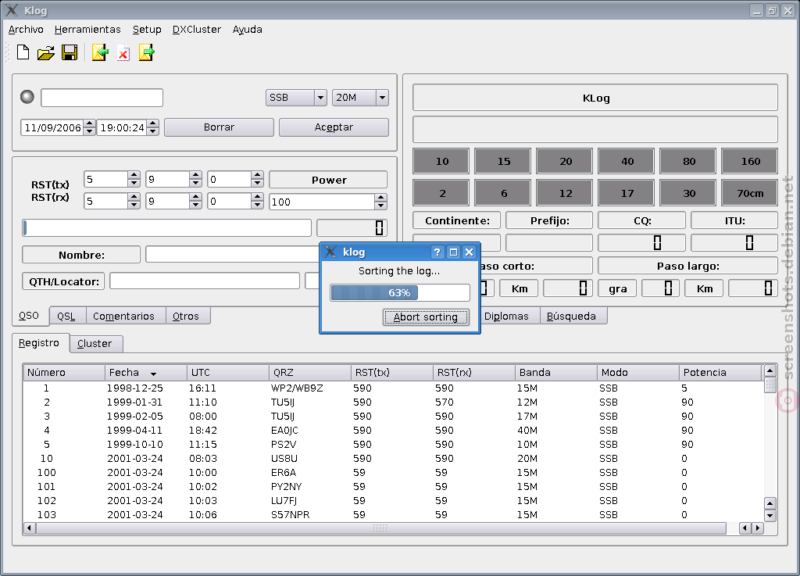This screenshot has width=800, height=576.
Task: Click the Banda column header
Action: click(x=556, y=372)
